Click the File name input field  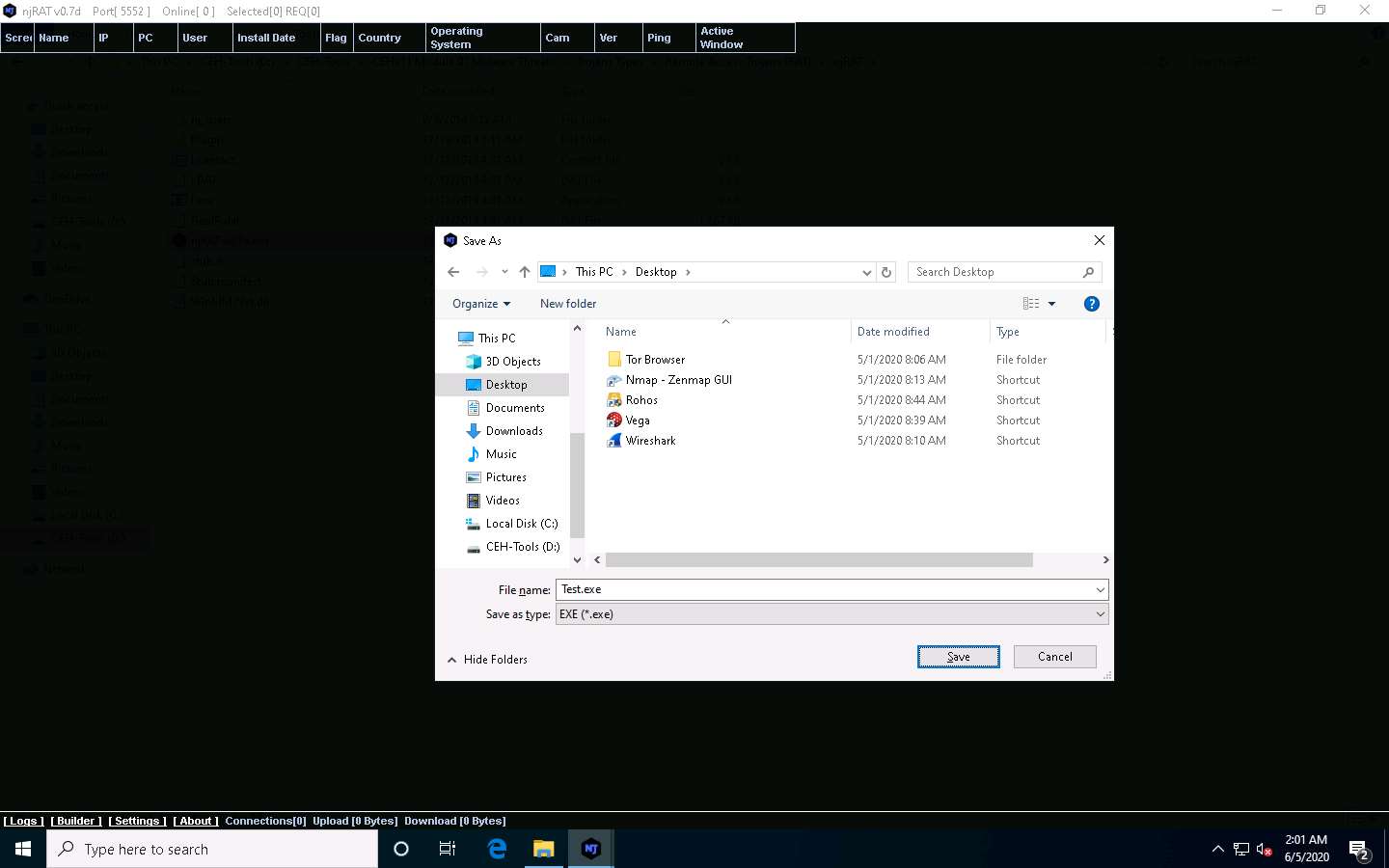tap(825, 589)
